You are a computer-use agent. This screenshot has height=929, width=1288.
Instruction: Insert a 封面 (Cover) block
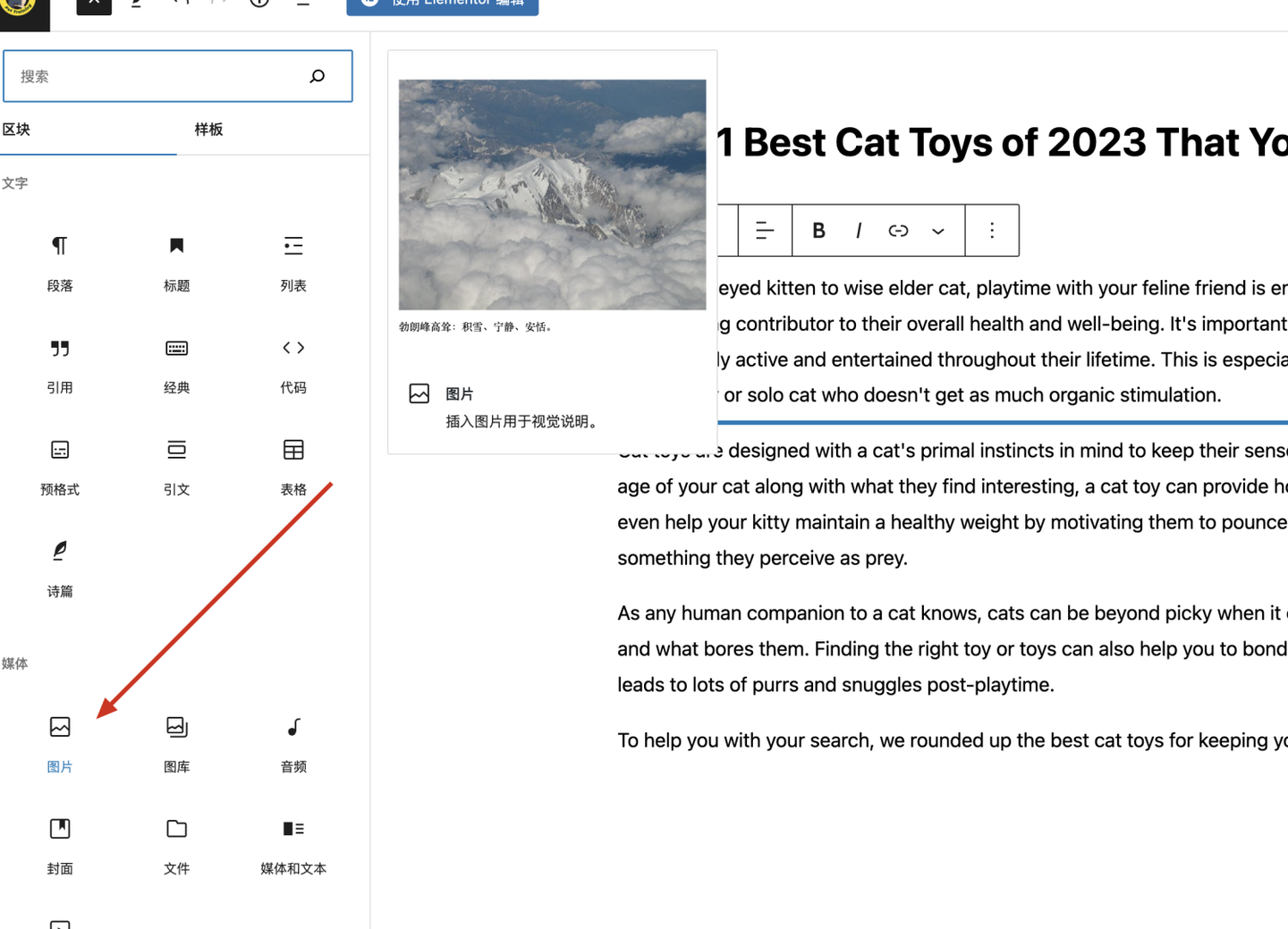click(x=60, y=845)
